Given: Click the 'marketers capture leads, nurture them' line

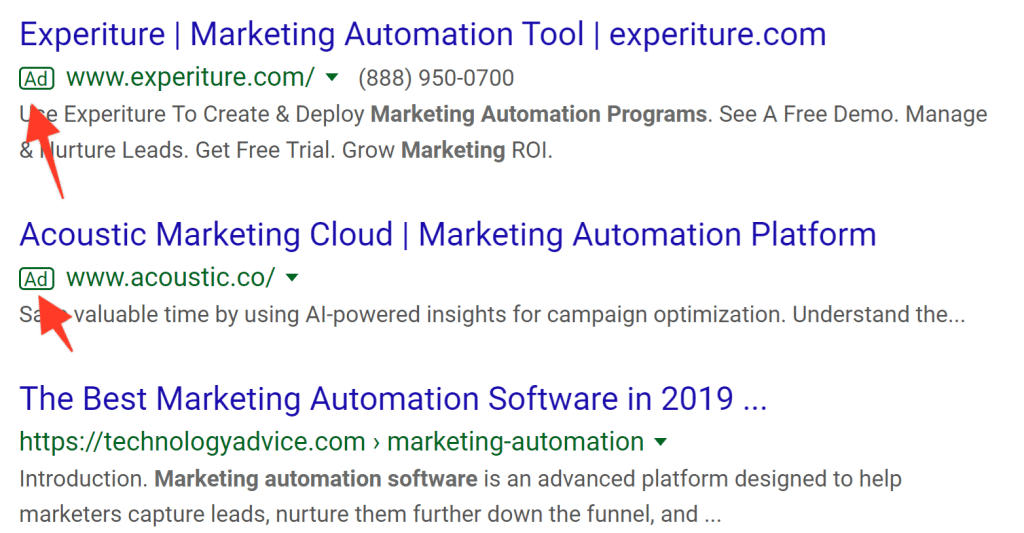Looking at the screenshot, I should click(370, 514).
